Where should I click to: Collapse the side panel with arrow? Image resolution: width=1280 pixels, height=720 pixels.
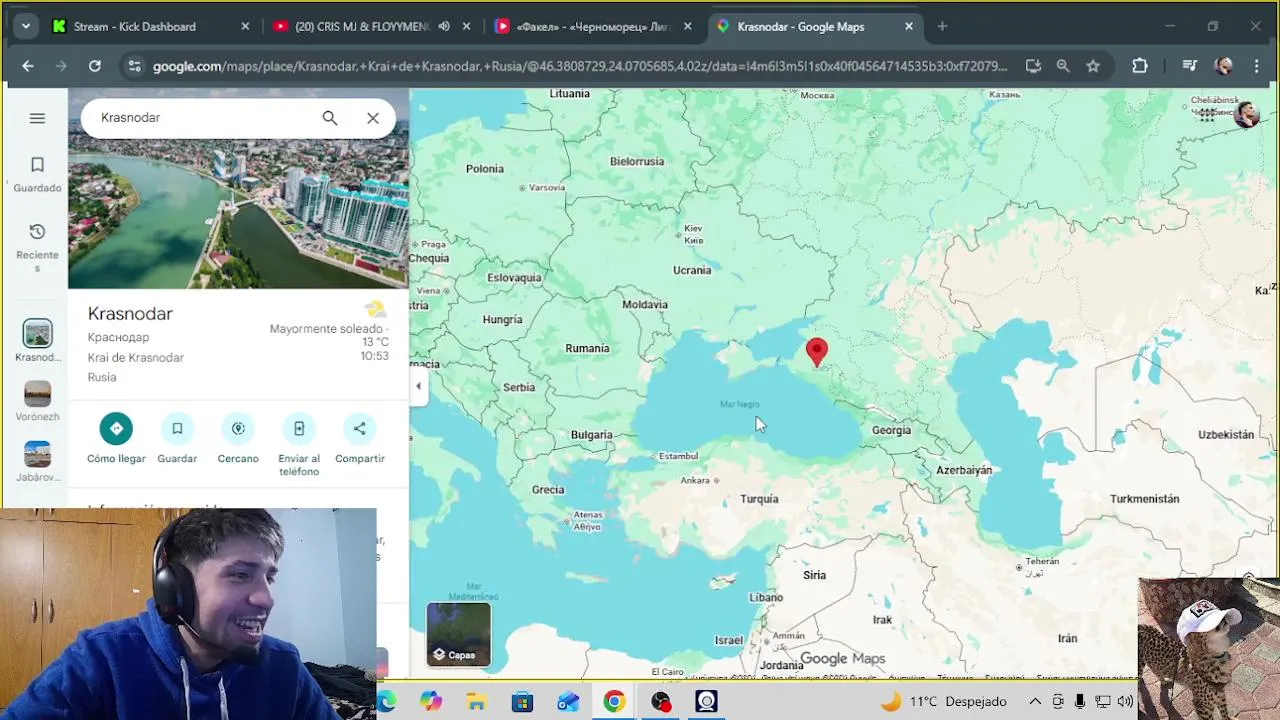pos(418,386)
